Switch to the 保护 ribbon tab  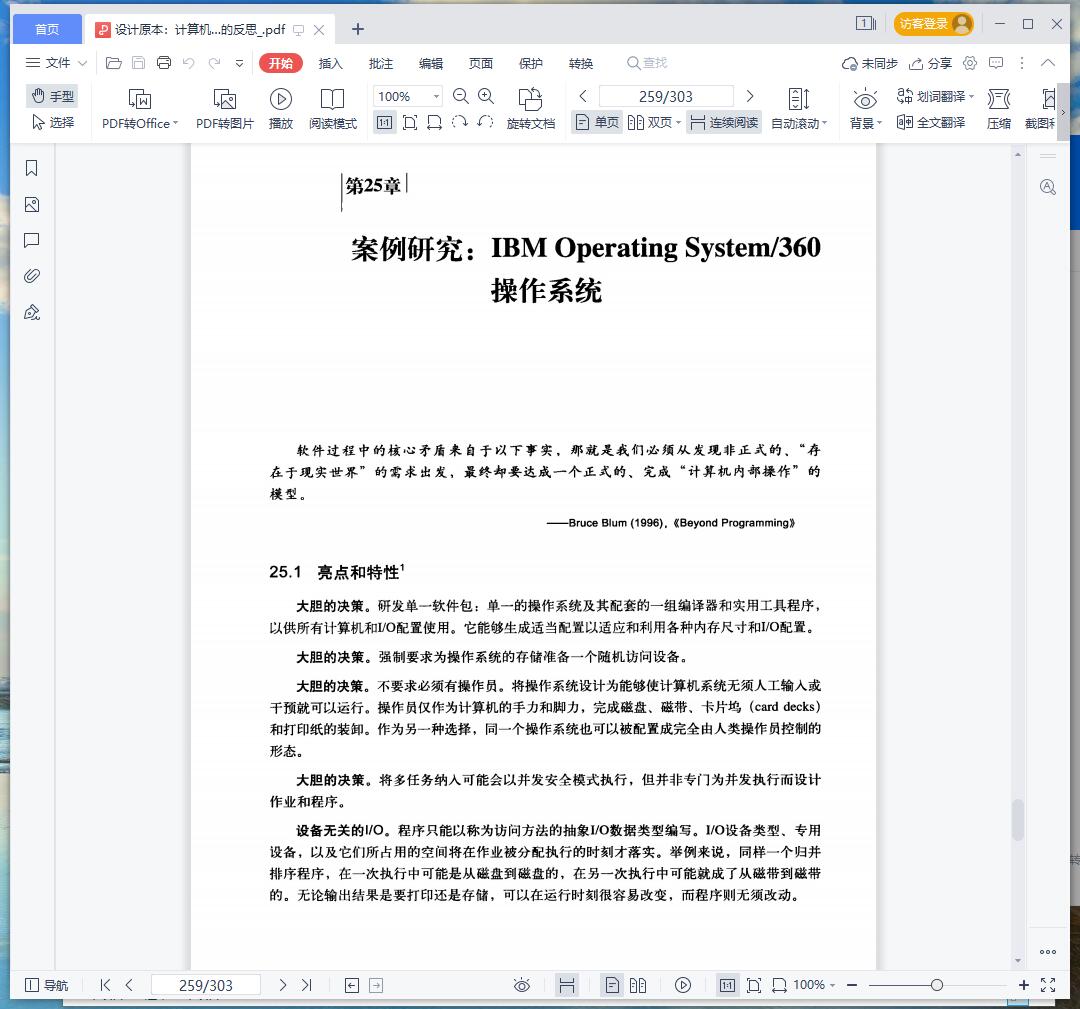[x=530, y=63]
